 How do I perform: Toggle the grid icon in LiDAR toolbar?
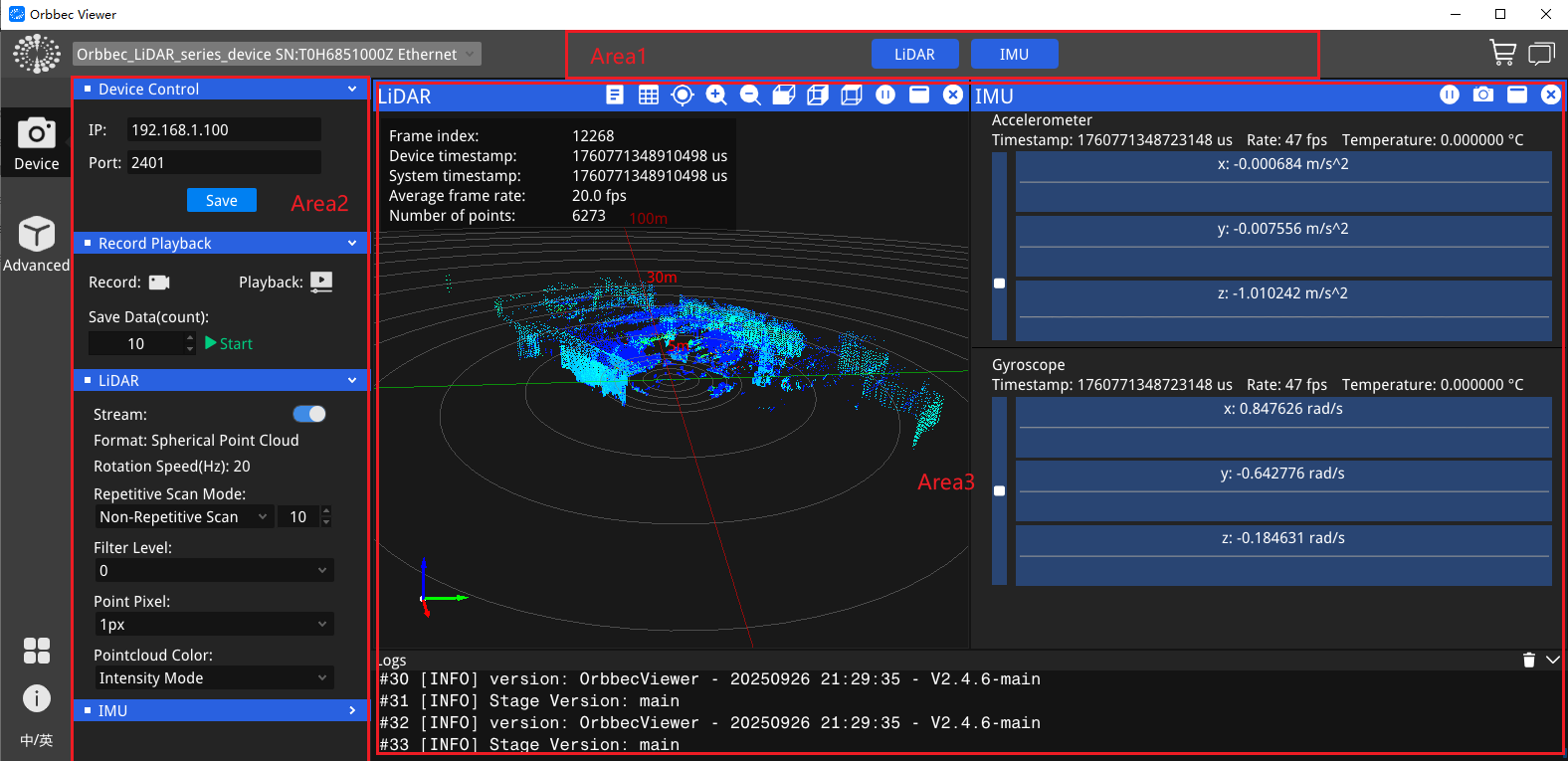point(649,95)
